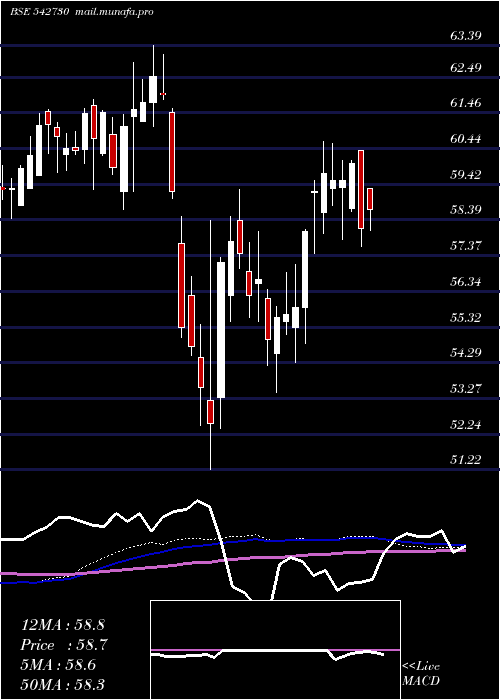Viewport: 500px width, 700px height.
Task: Click the 61.46 price axis label
Action: 466,103
